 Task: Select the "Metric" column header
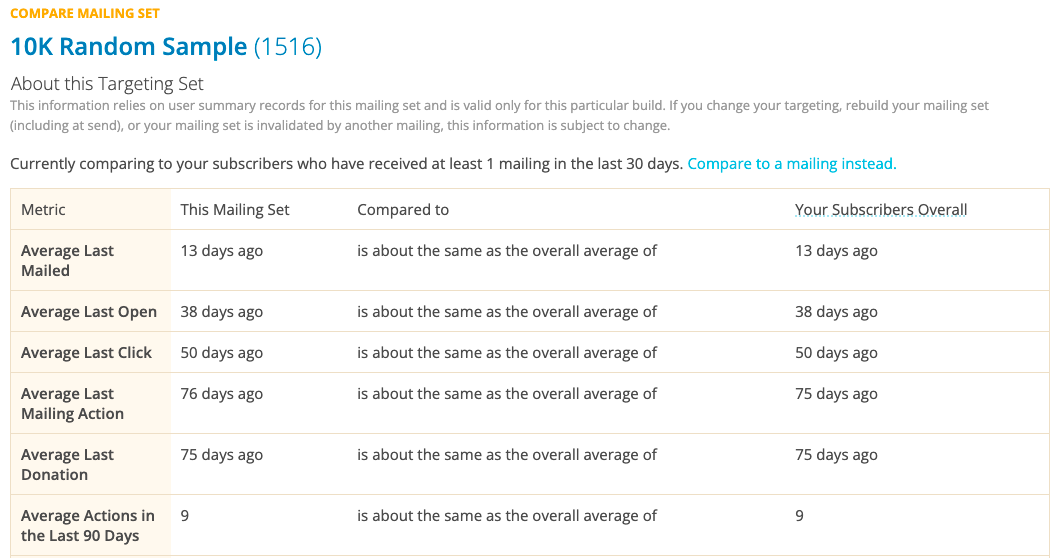[43, 210]
